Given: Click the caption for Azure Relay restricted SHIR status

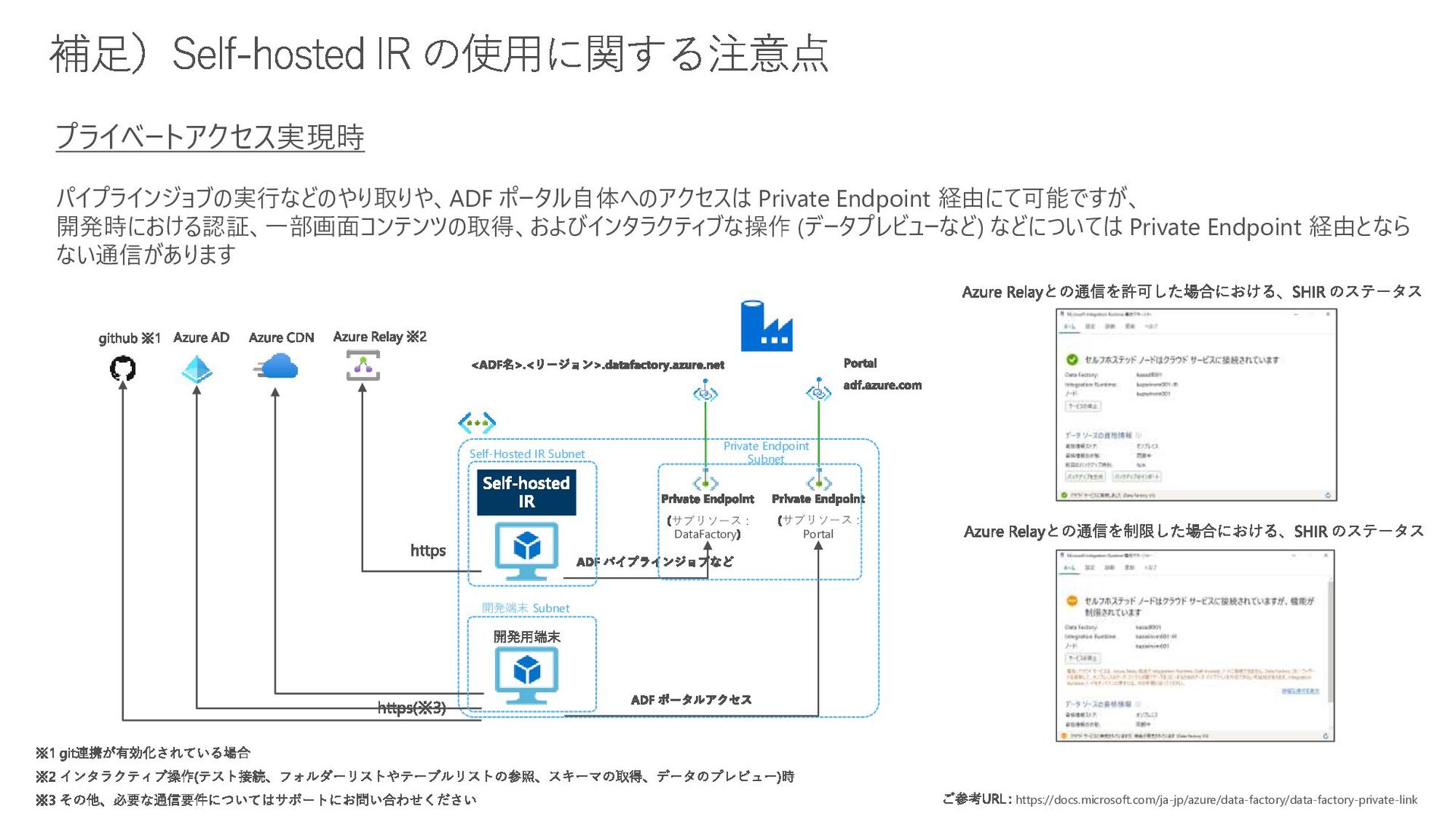Looking at the screenshot, I should tap(1194, 532).
